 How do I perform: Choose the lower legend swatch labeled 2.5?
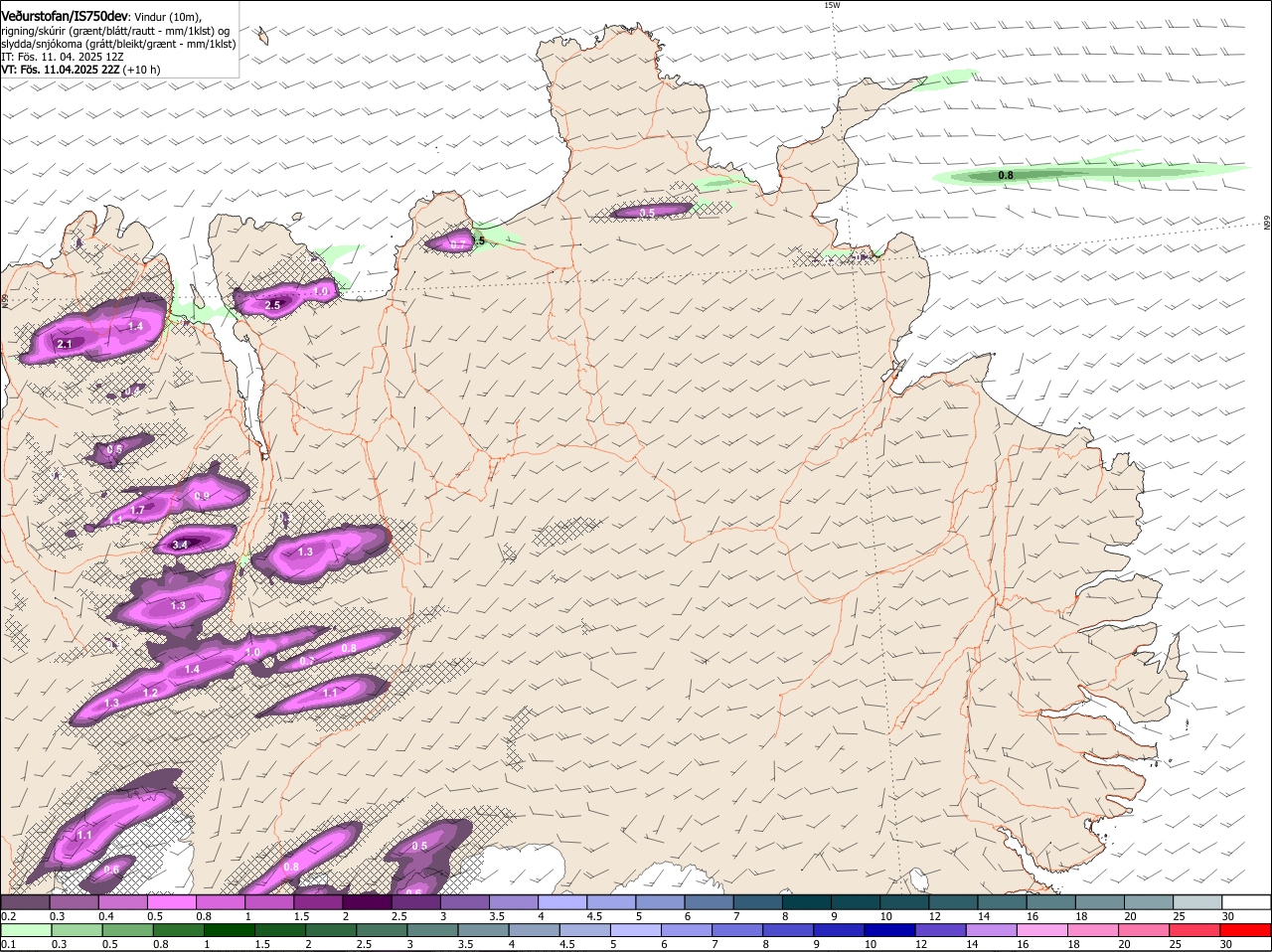[x=382, y=931]
